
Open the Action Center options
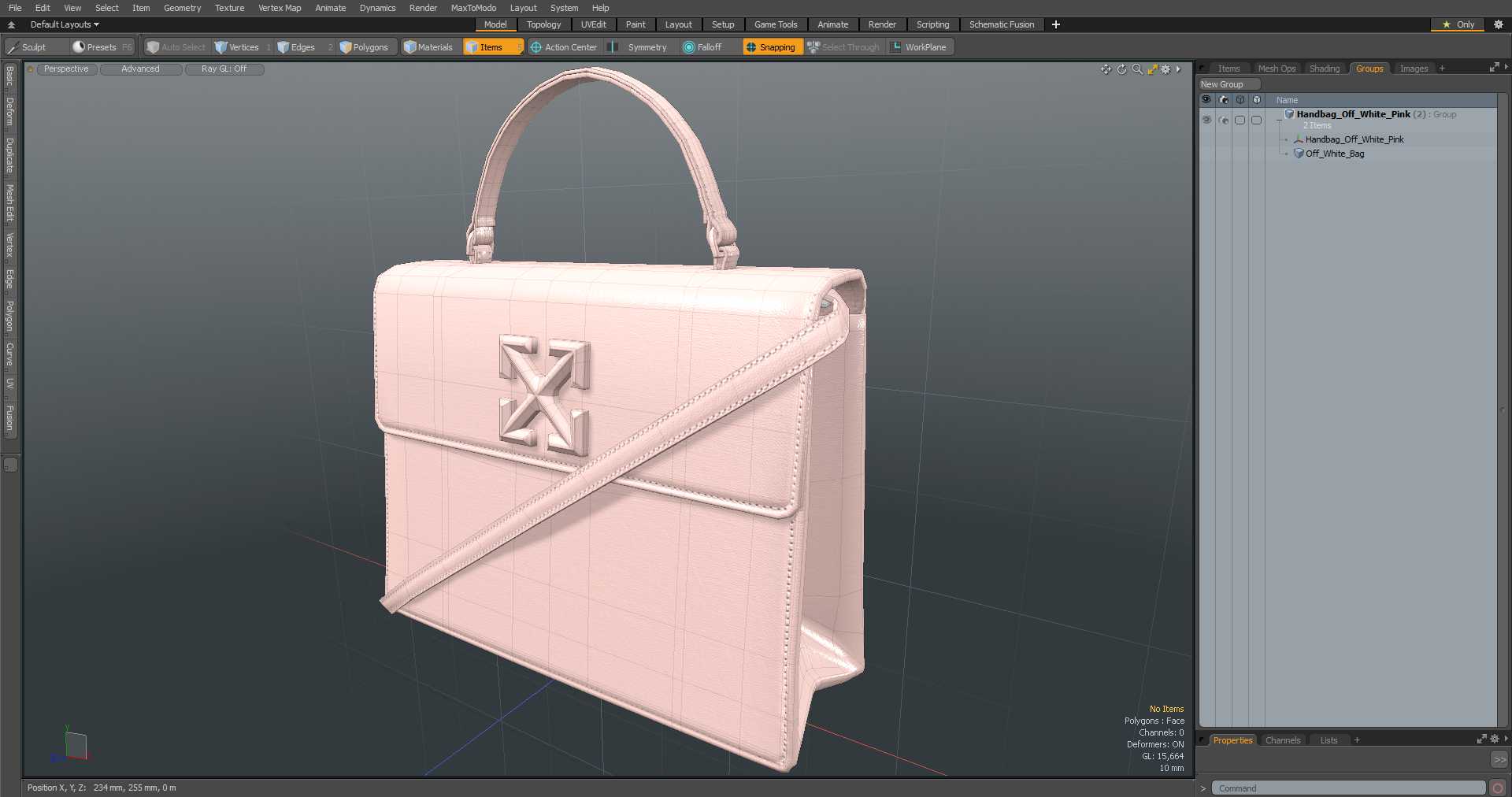coord(565,47)
